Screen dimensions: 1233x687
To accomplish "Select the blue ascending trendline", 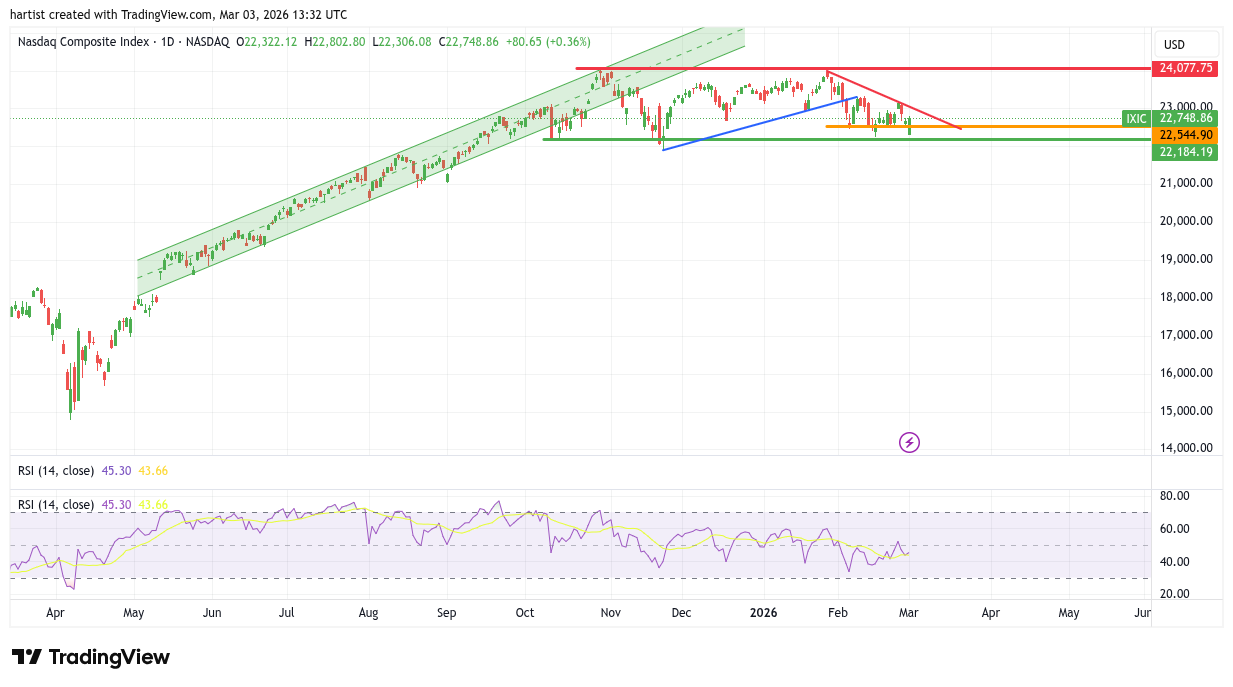I will [x=760, y=123].
